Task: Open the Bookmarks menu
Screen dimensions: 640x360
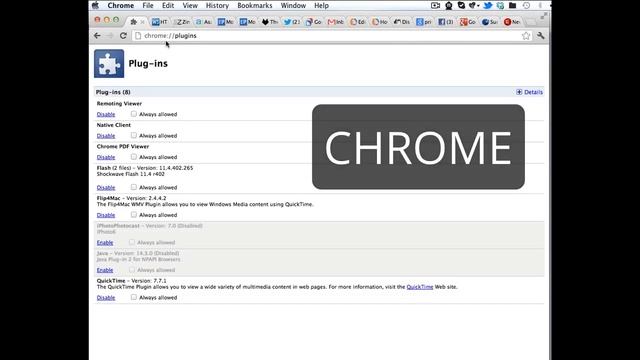Action: click(255, 6)
